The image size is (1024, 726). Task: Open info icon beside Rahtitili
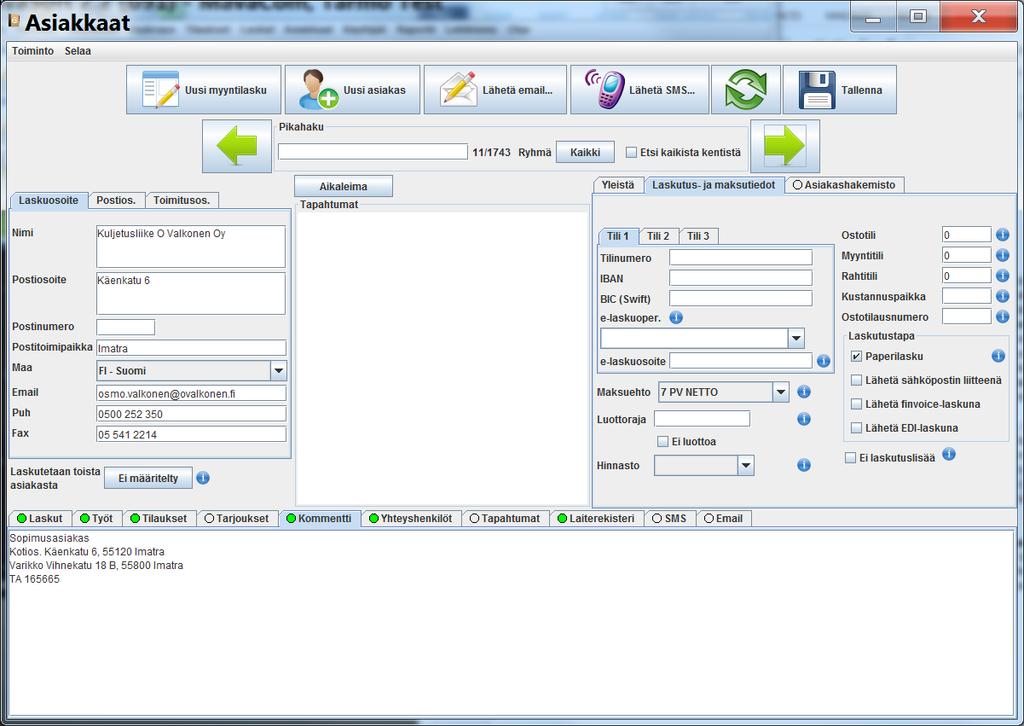tap(1002, 276)
